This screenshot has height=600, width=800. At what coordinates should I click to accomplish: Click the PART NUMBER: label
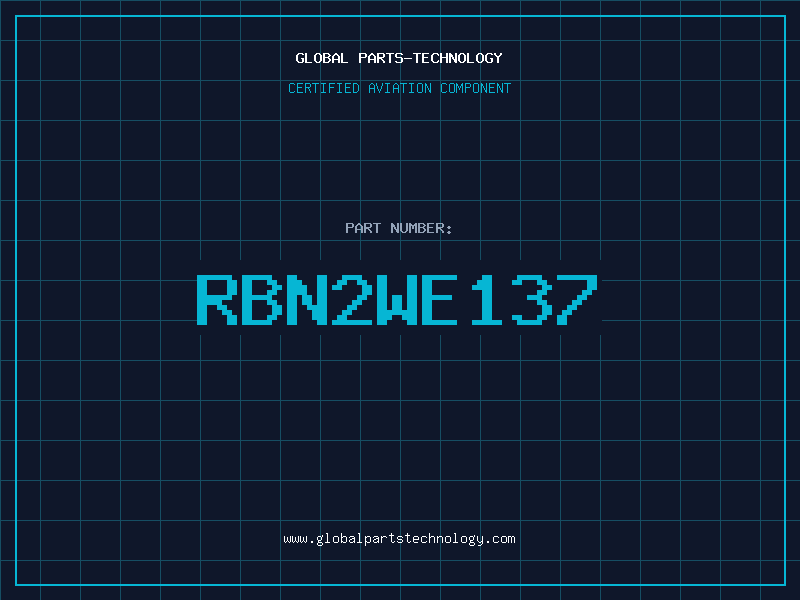[x=398, y=228]
